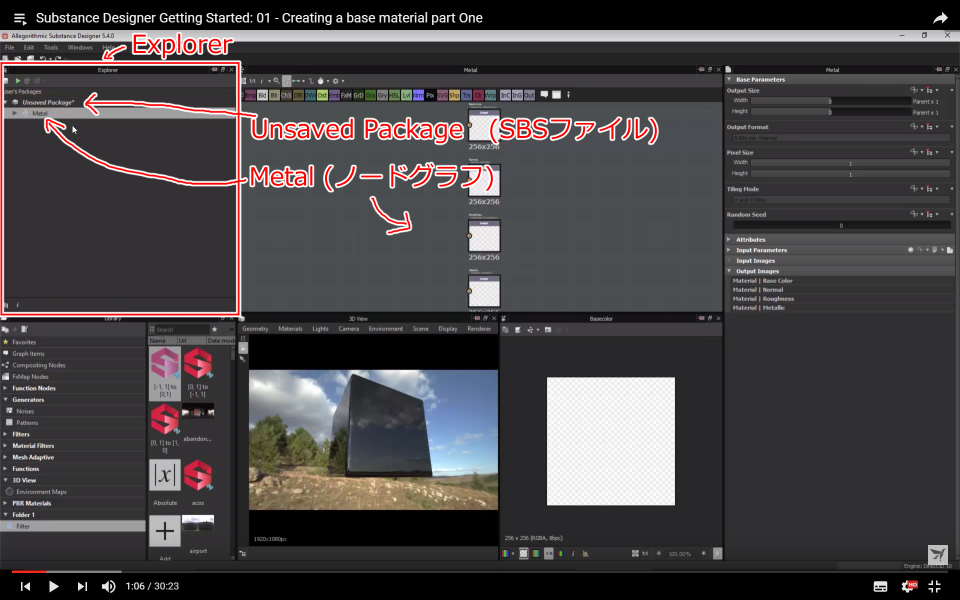Skip to next YouTube video

tap(81, 587)
